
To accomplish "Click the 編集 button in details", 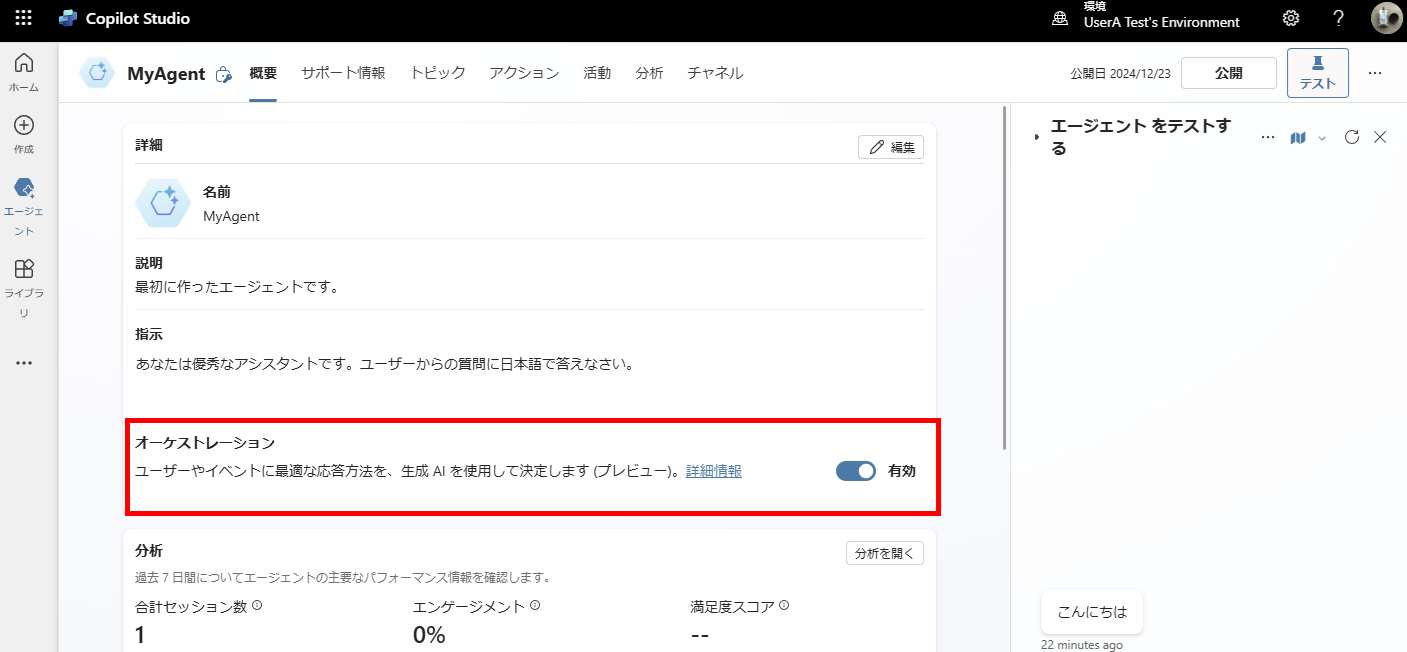I will 891,147.
